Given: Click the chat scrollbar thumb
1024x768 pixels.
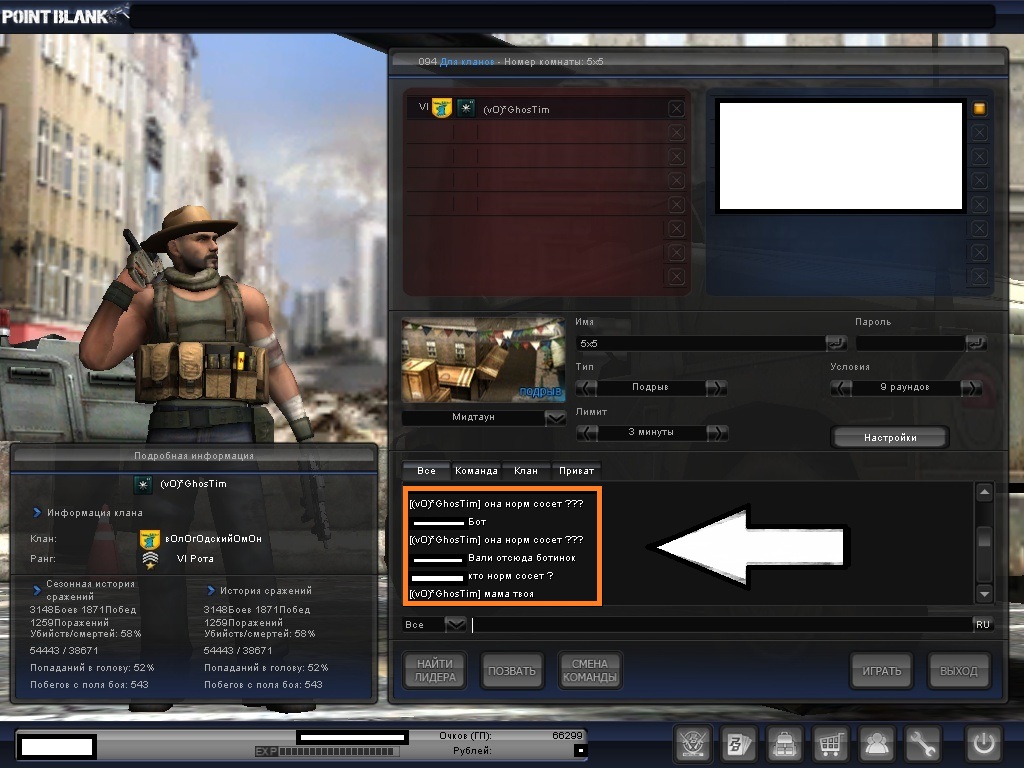Looking at the screenshot, I should (984, 537).
